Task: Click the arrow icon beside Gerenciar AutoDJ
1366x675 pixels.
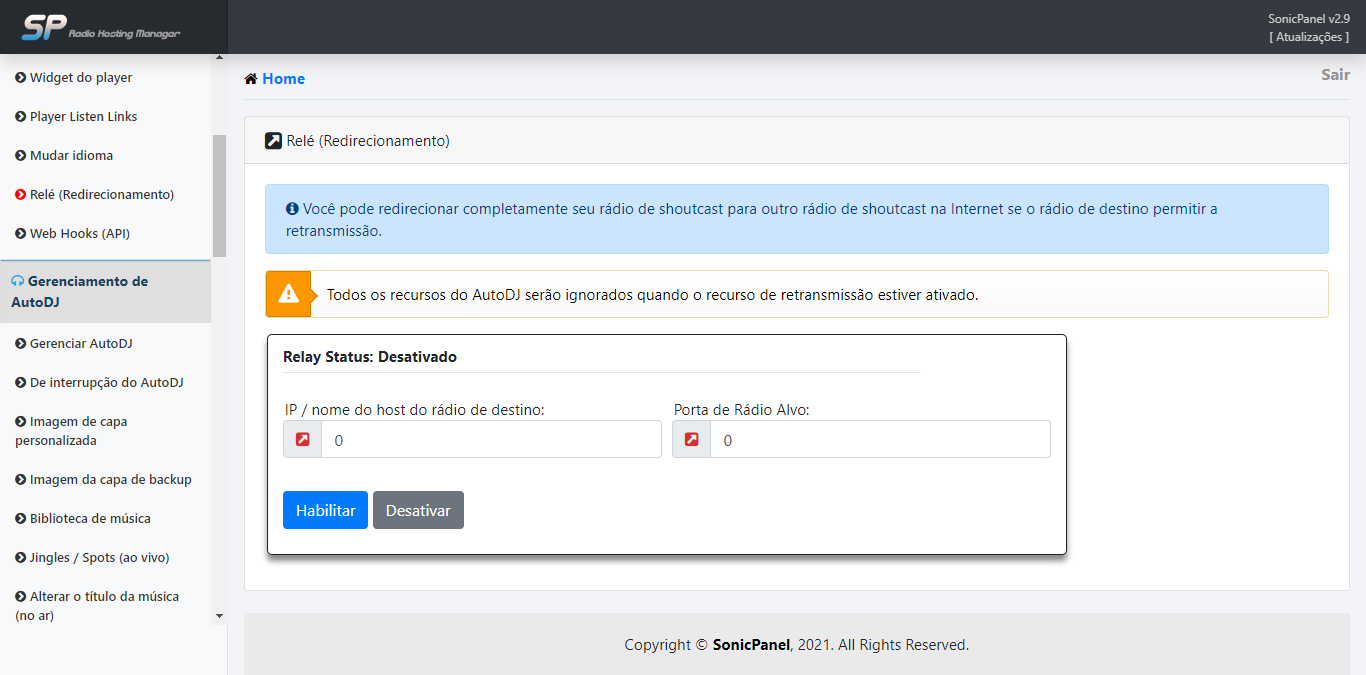Action: pos(21,344)
